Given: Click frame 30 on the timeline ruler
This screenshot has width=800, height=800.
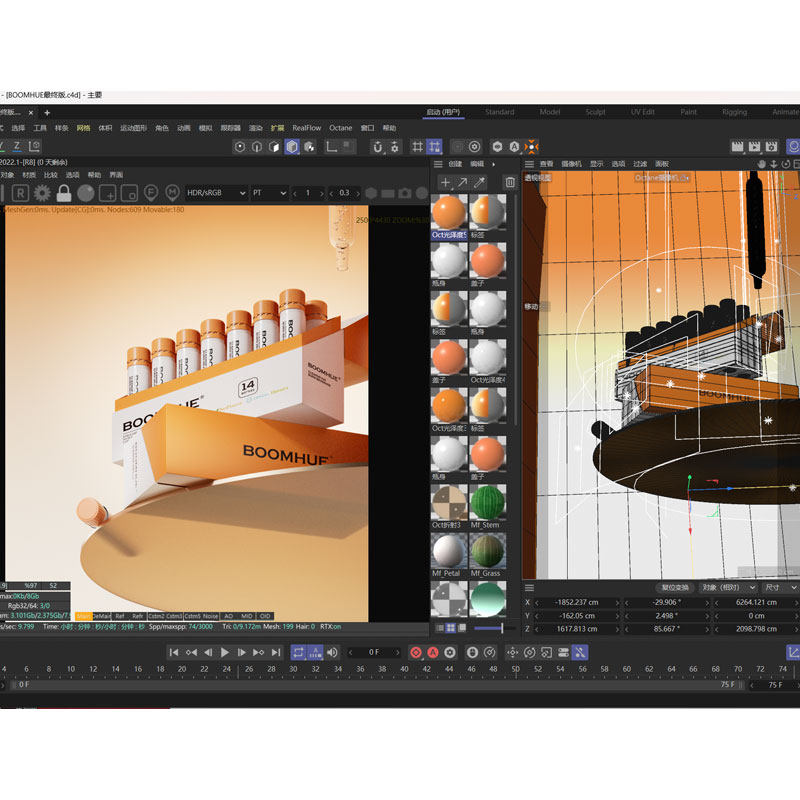Looking at the screenshot, I should 293,669.
